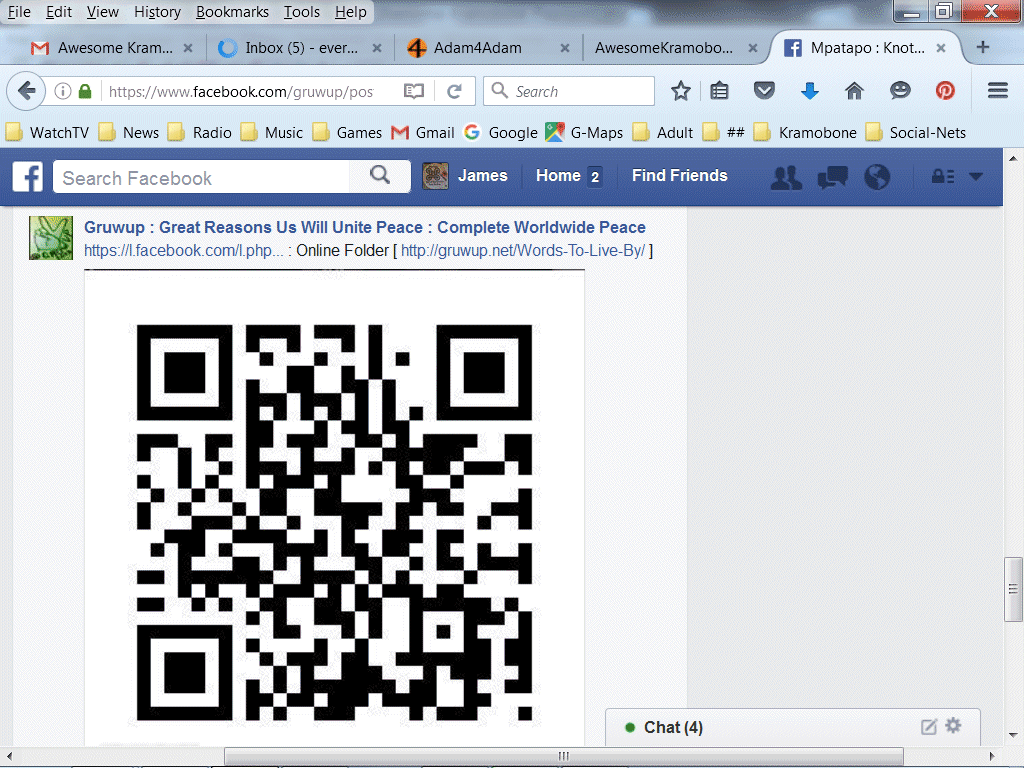The width and height of the screenshot is (1024, 768).
Task: Open the Help menu
Action: [351, 12]
